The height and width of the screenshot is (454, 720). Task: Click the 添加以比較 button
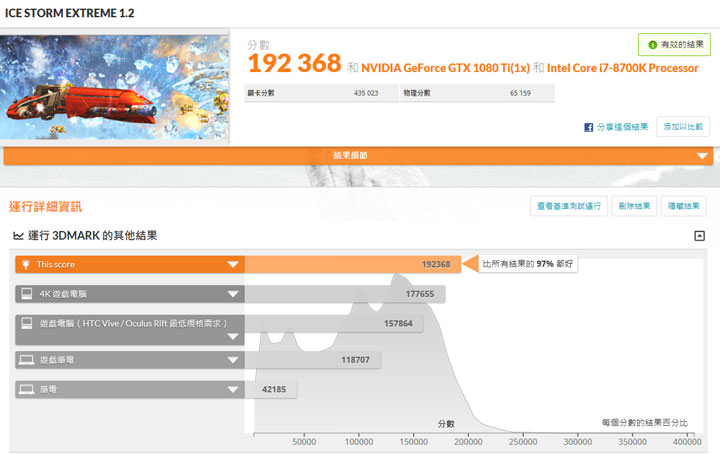pyautogui.click(x=680, y=127)
